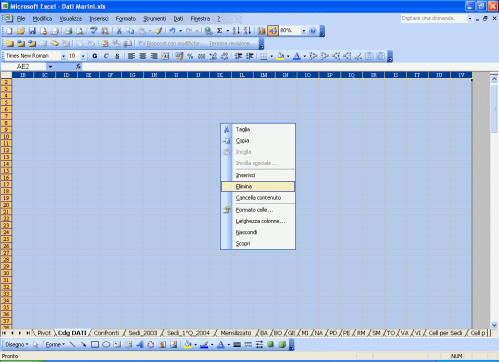The image size is (499, 362).
Task: Click the Copy toolbar icon
Action: [130, 31]
